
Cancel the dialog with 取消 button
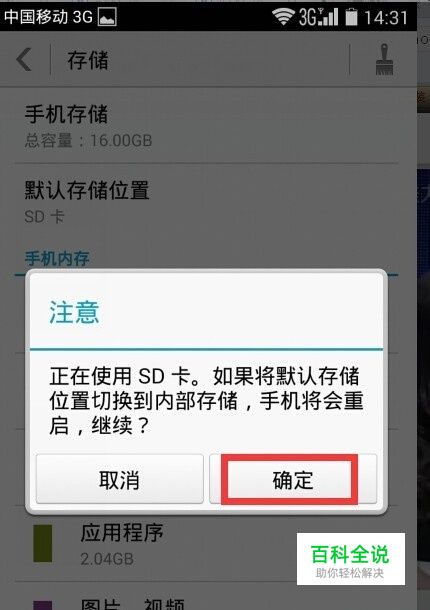[x=119, y=479]
